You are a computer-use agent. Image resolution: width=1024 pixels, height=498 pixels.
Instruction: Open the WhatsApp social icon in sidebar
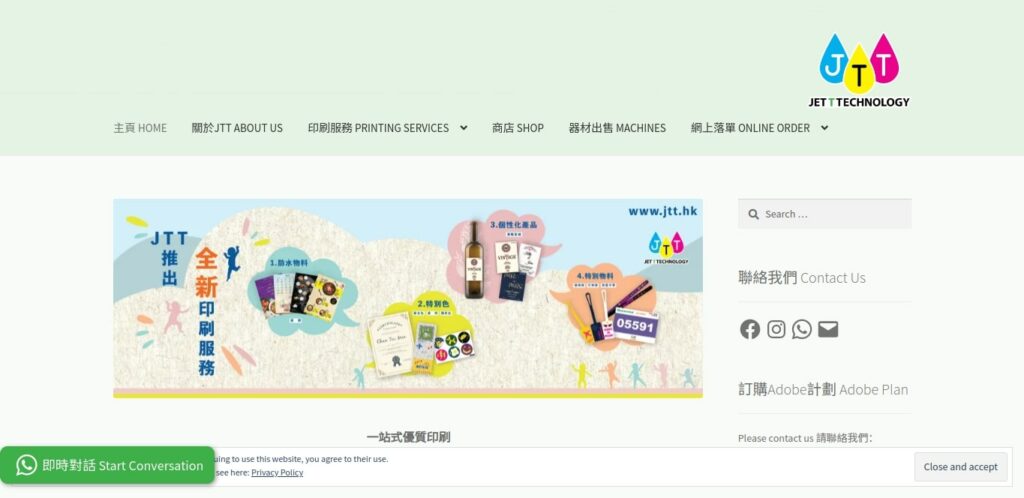pos(802,329)
